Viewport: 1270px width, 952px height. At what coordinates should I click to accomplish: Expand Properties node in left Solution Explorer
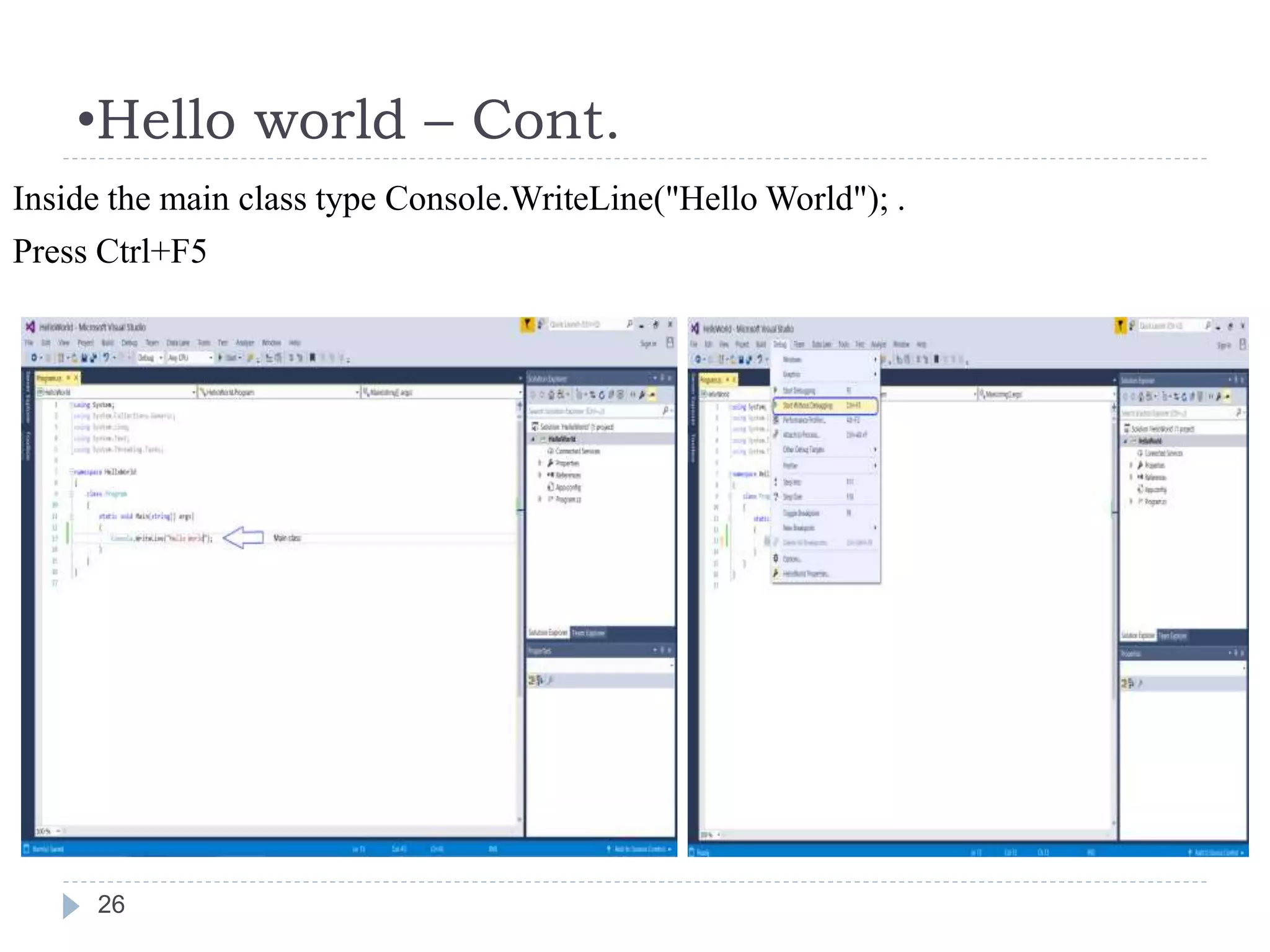pyautogui.click(x=540, y=463)
